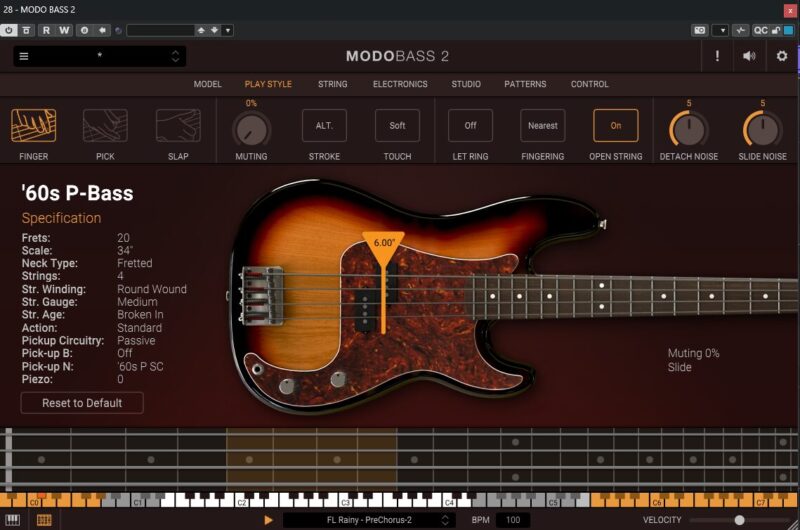
Task: Open the dropdown next to the camera icon
Action: coord(720,31)
